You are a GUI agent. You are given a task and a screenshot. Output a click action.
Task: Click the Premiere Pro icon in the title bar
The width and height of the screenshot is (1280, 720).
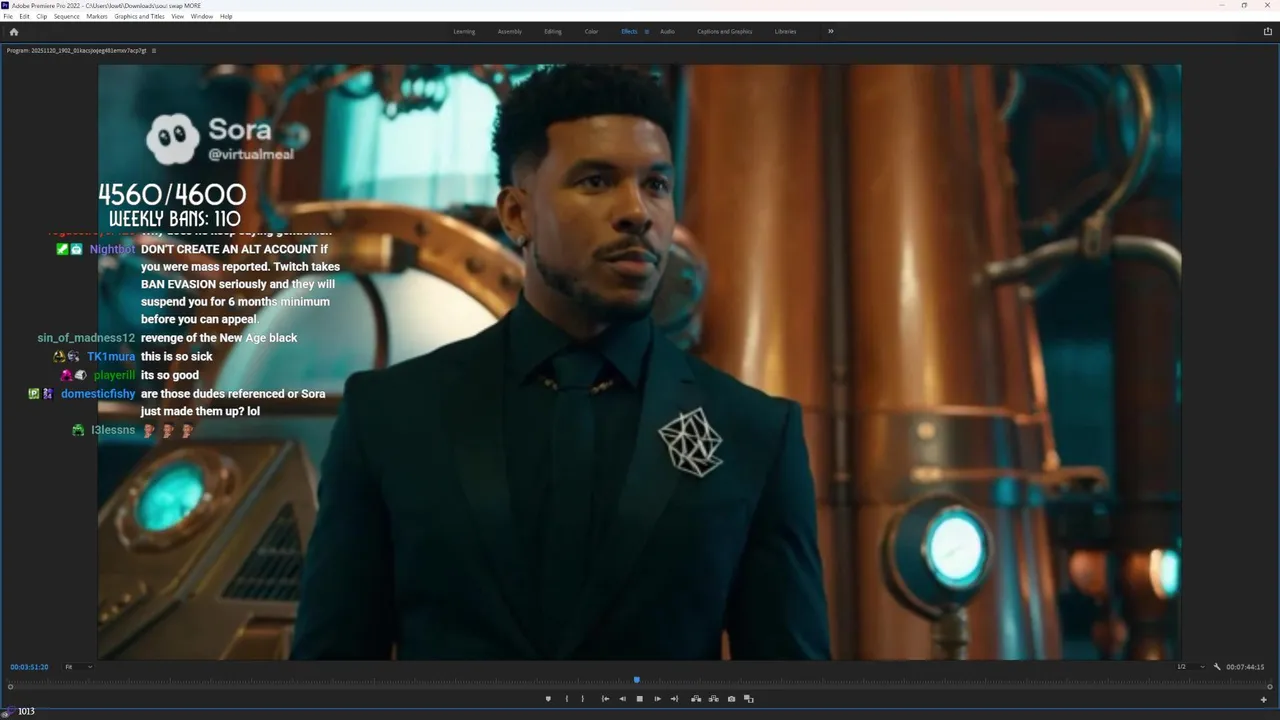[x=6, y=5]
